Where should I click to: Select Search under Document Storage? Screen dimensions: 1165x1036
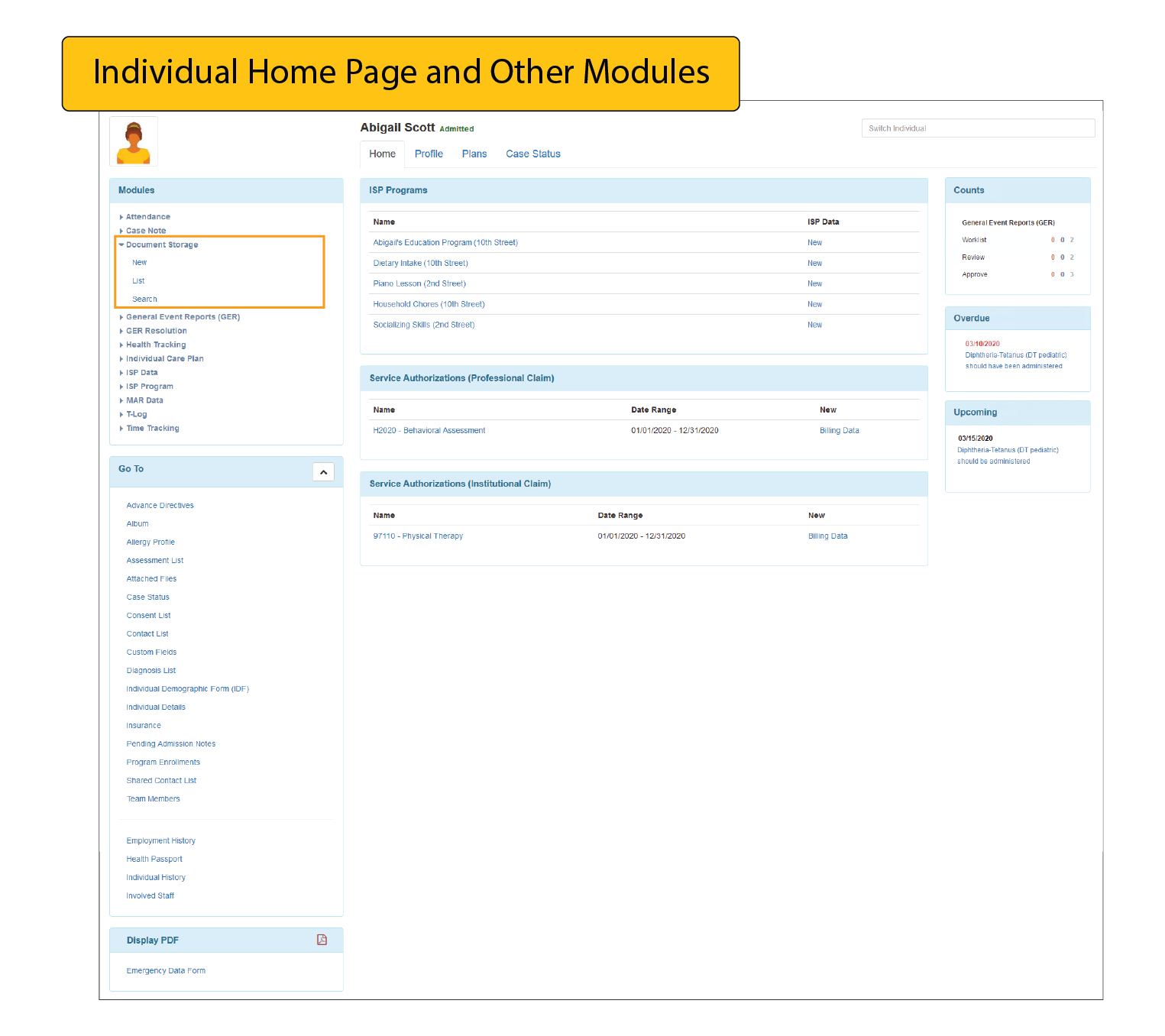[144, 299]
